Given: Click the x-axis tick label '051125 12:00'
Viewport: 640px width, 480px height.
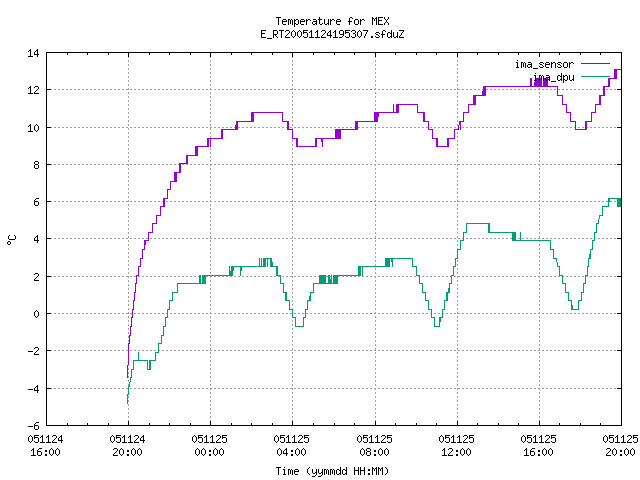Looking at the screenshot, I should (x=456, y=445).
